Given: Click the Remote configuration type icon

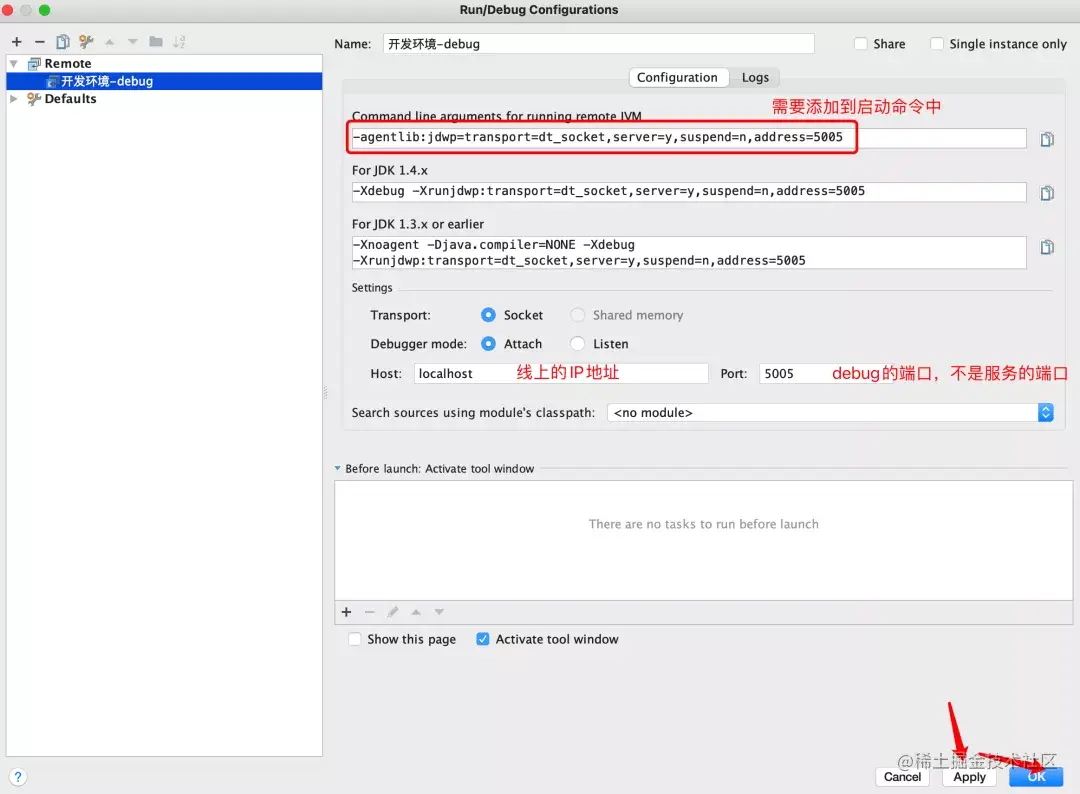Looking at the screenshot, I should click(x=34, y=63).
